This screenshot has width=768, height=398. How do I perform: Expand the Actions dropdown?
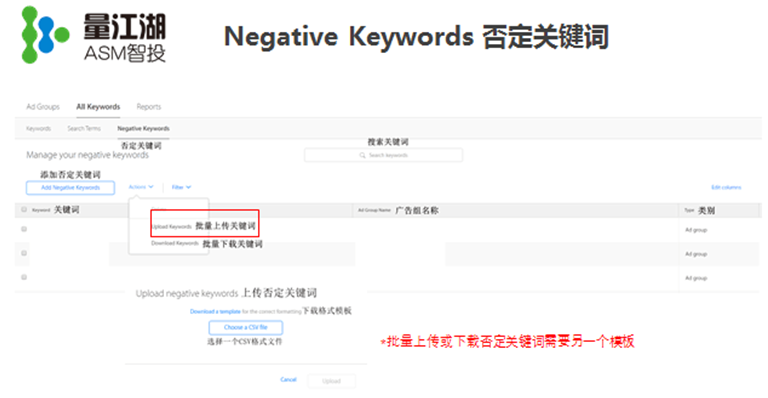point(141,187)
